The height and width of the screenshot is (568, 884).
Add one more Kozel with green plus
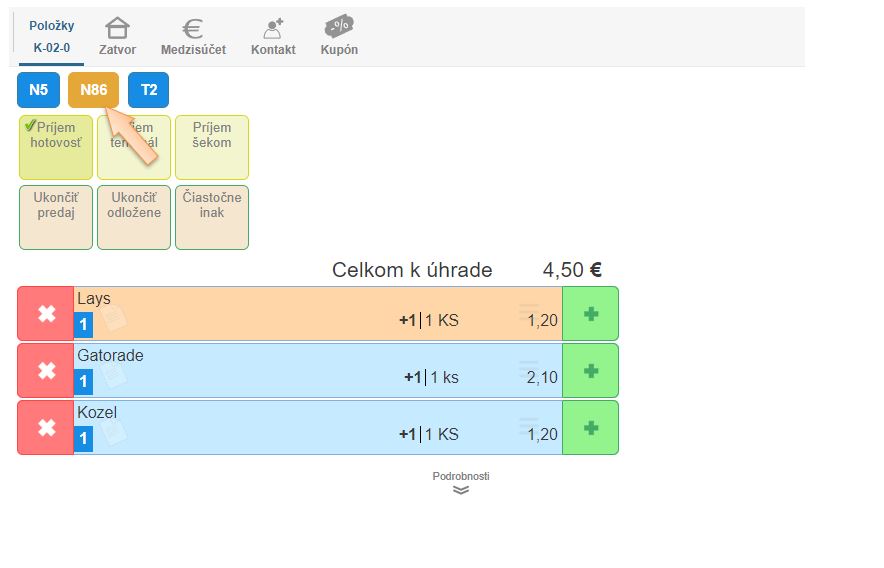[x=590, y=428]
